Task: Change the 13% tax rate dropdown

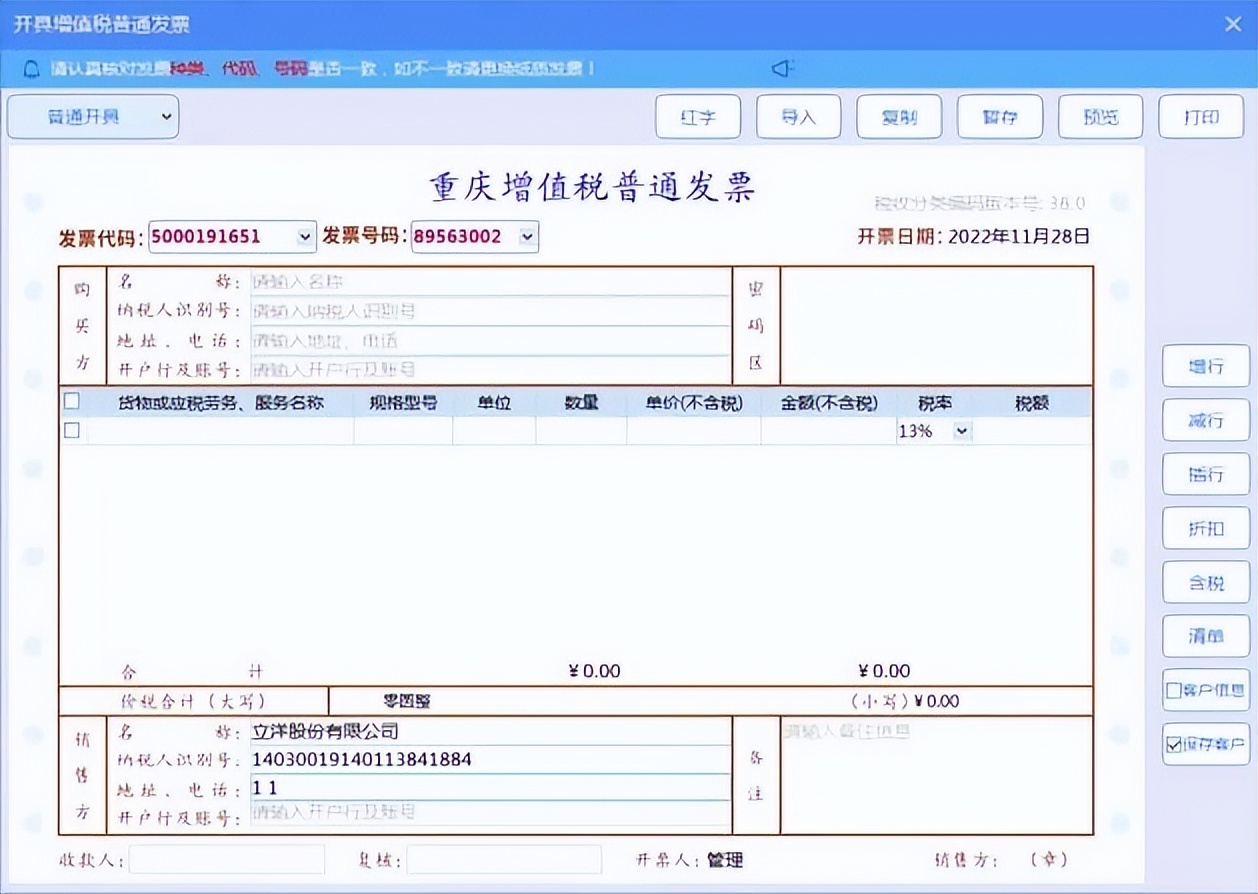Action: 960,431
